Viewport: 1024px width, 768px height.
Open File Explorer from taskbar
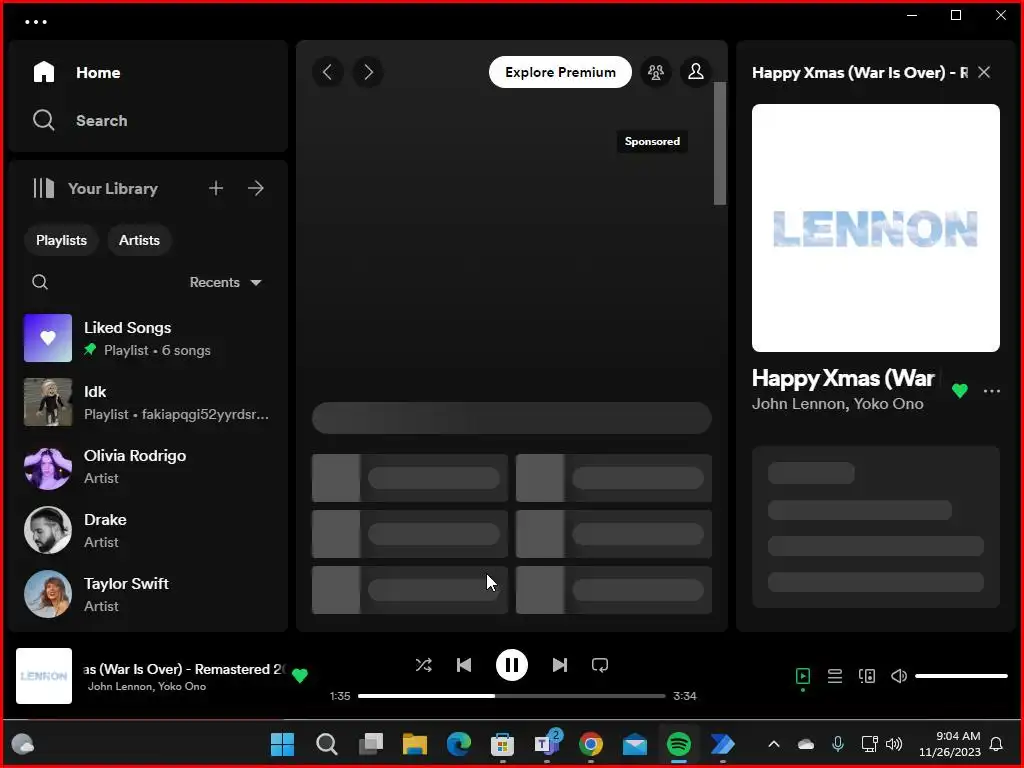415,744
